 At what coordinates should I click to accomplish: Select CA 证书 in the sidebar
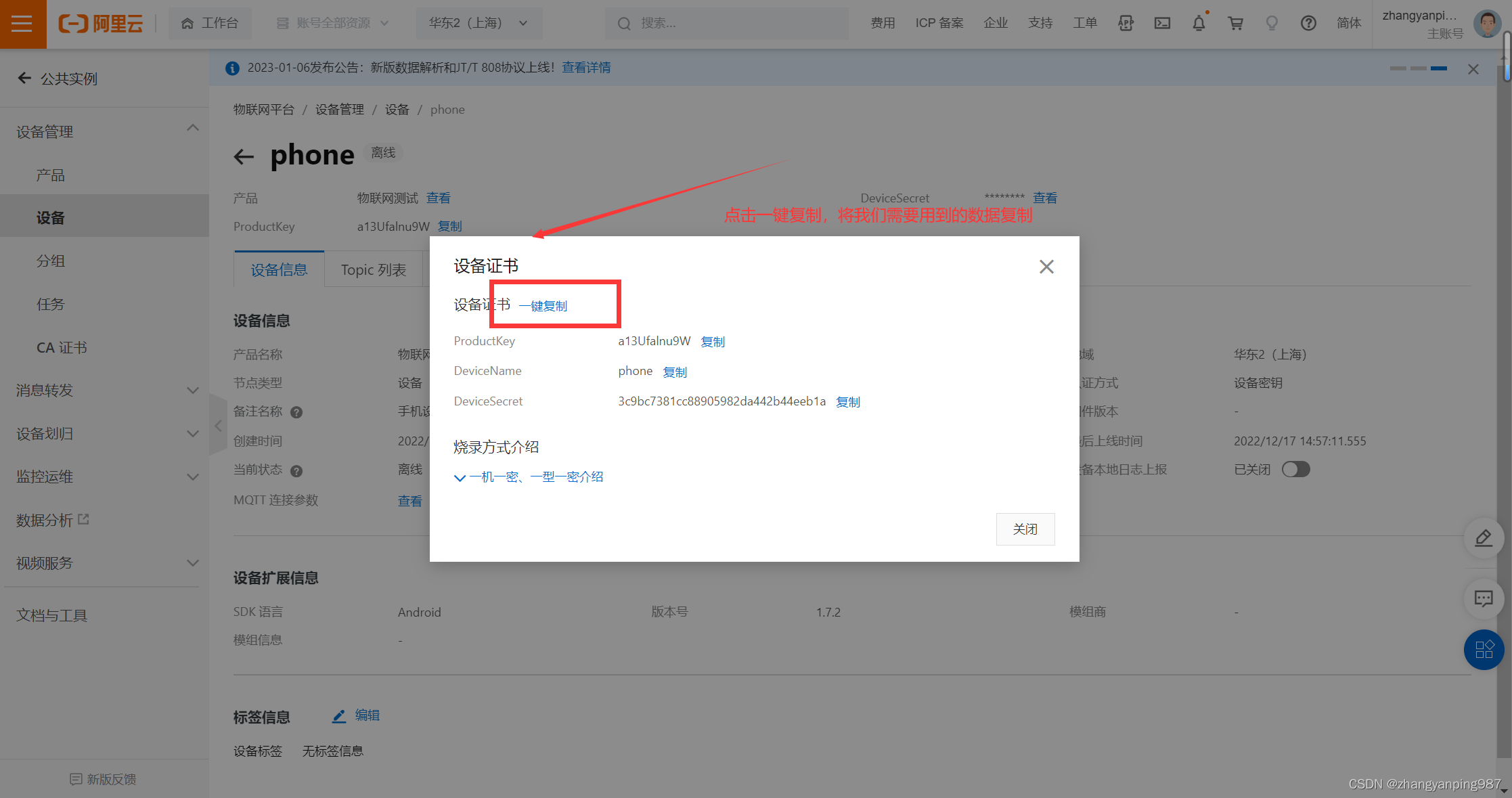[x=62, y=348]
